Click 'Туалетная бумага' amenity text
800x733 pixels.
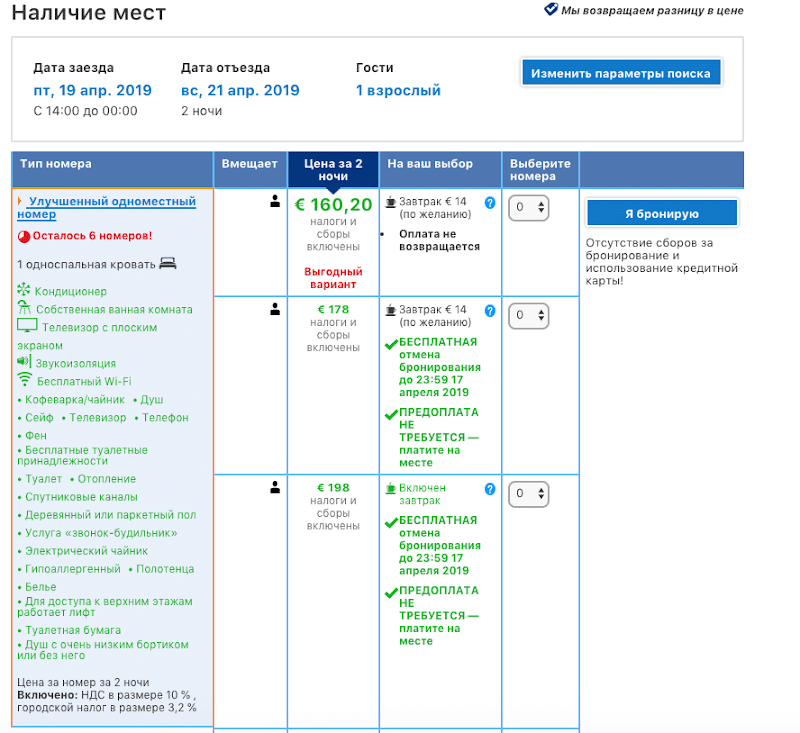pos(73,630)
